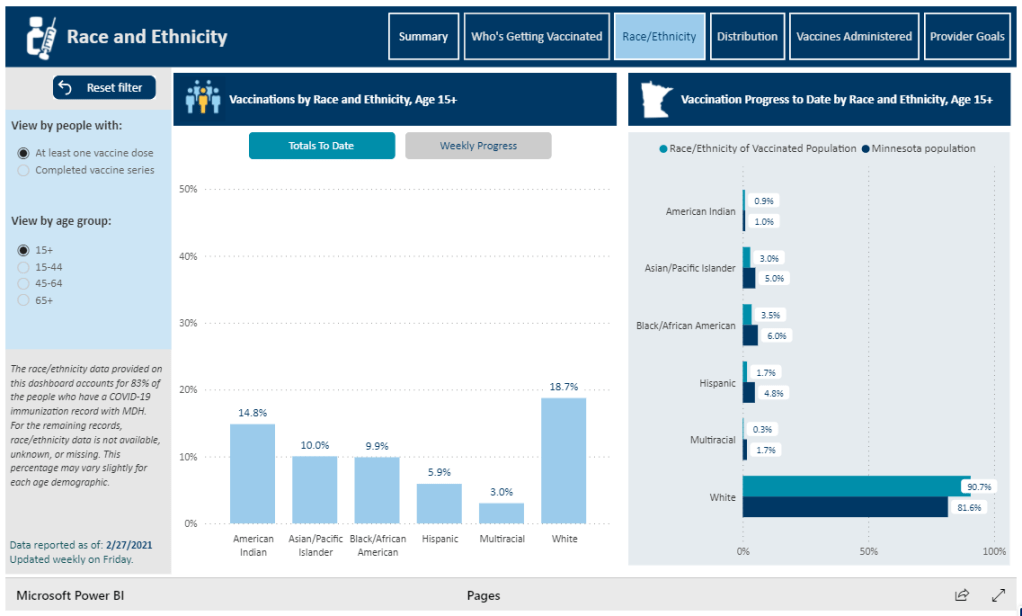Enter full screen with expand arrow icon
Viewport: 1022px width, 616px height.
(997, 595)
